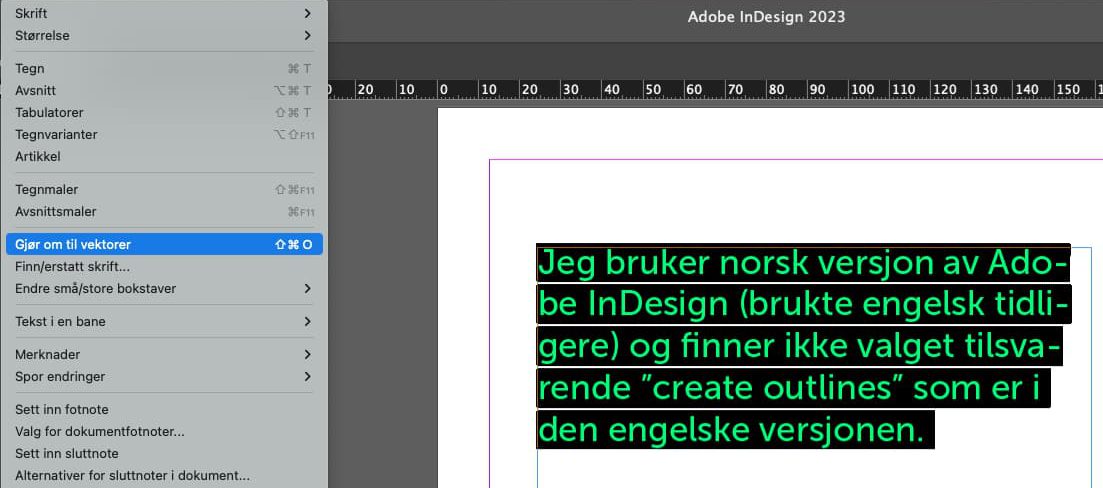Choose the Tabulatorer menu entry
1103x488 pixels.
tap(49, 113)
